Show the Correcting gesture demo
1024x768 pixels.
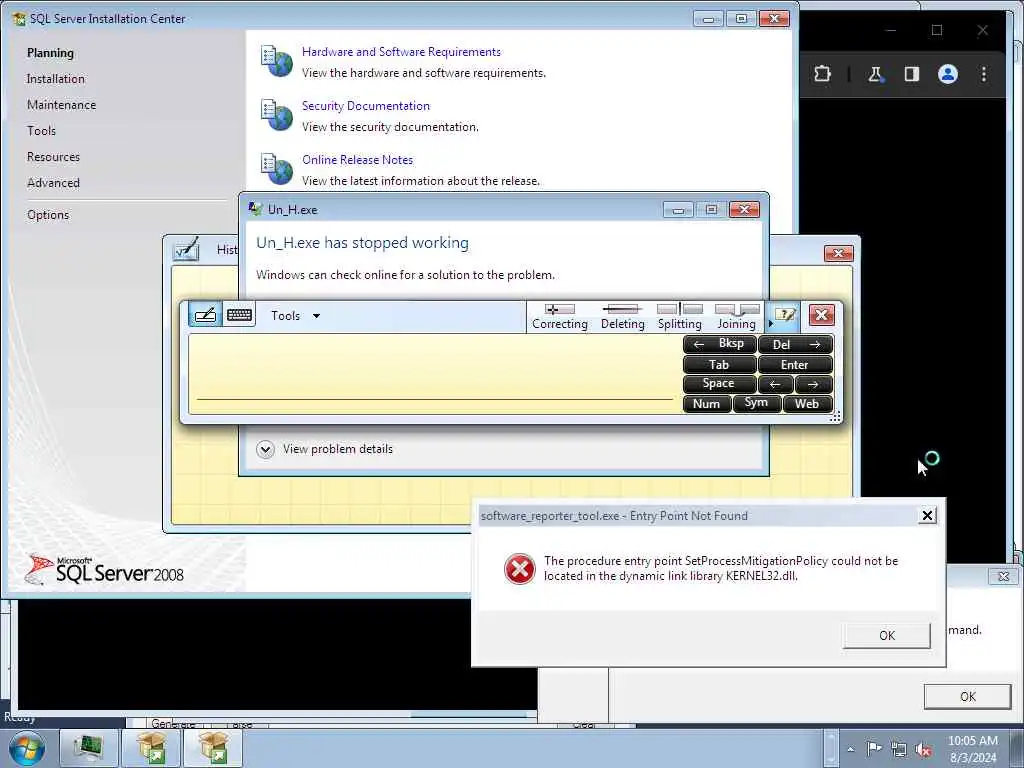(x=560, y=317)
